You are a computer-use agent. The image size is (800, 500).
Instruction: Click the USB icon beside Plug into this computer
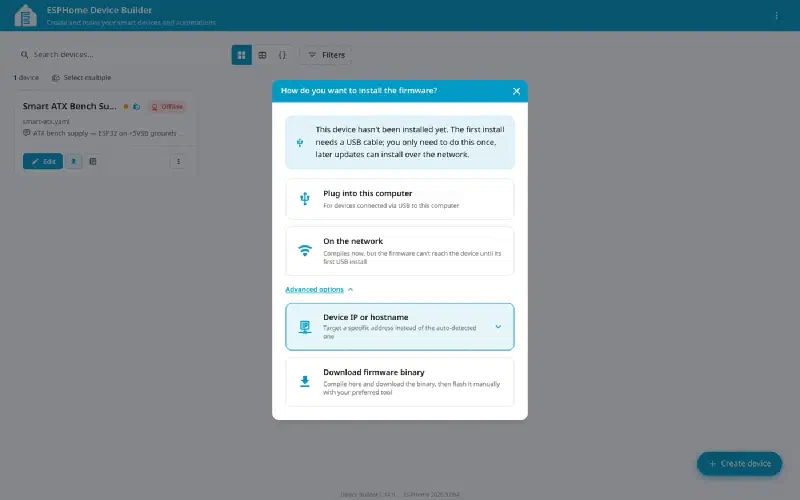pyautogui.click(x=305, y=198)
